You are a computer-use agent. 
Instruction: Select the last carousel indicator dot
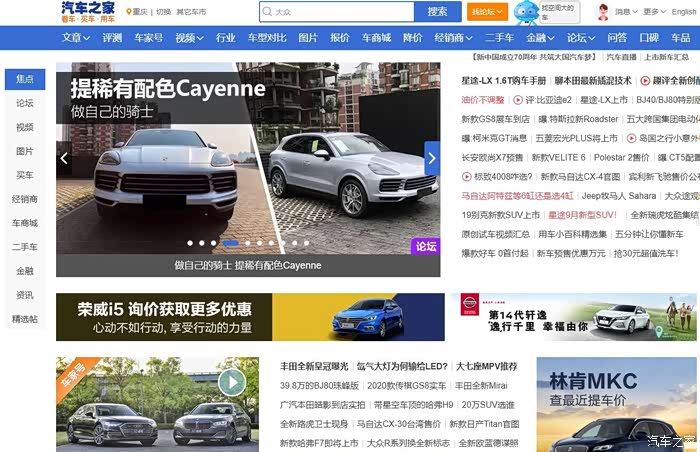306,242
